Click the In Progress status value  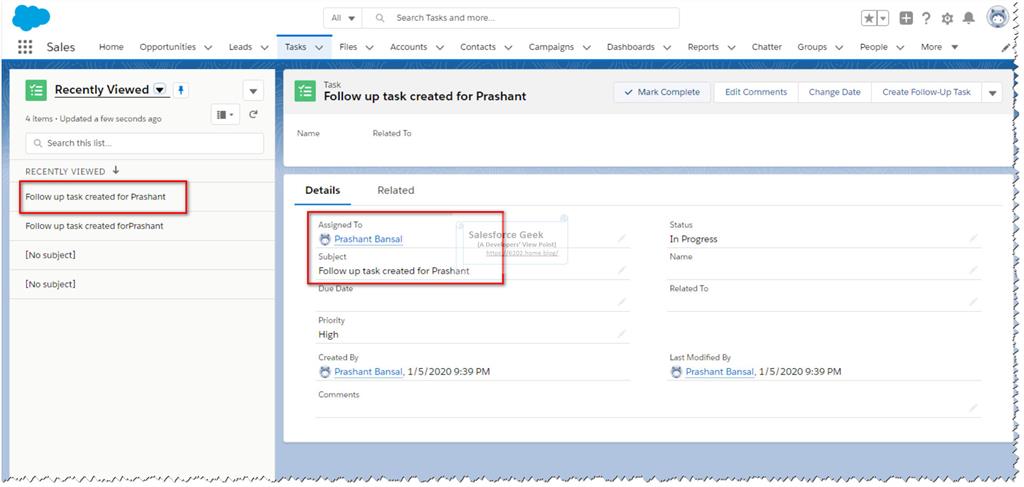pos(694,240)
